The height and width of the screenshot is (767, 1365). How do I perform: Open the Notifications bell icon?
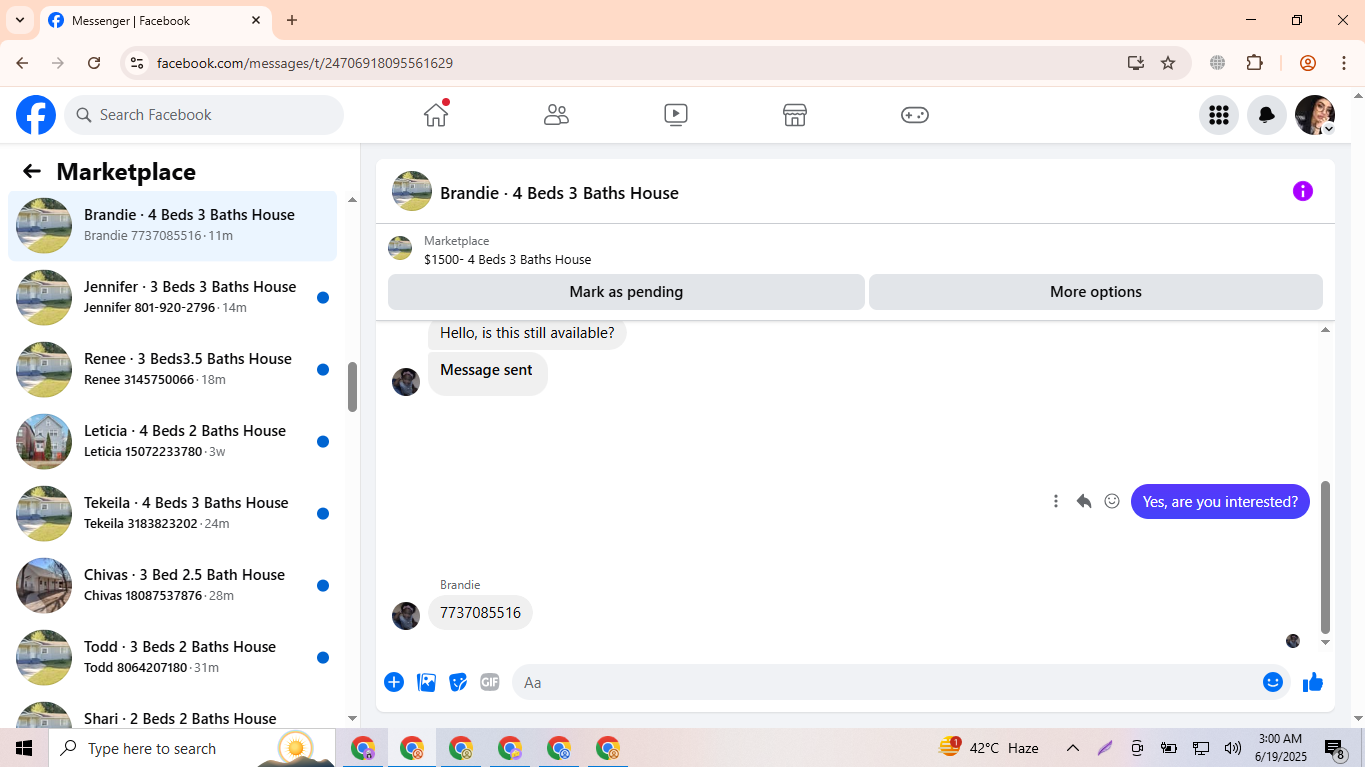point(1266,115)
